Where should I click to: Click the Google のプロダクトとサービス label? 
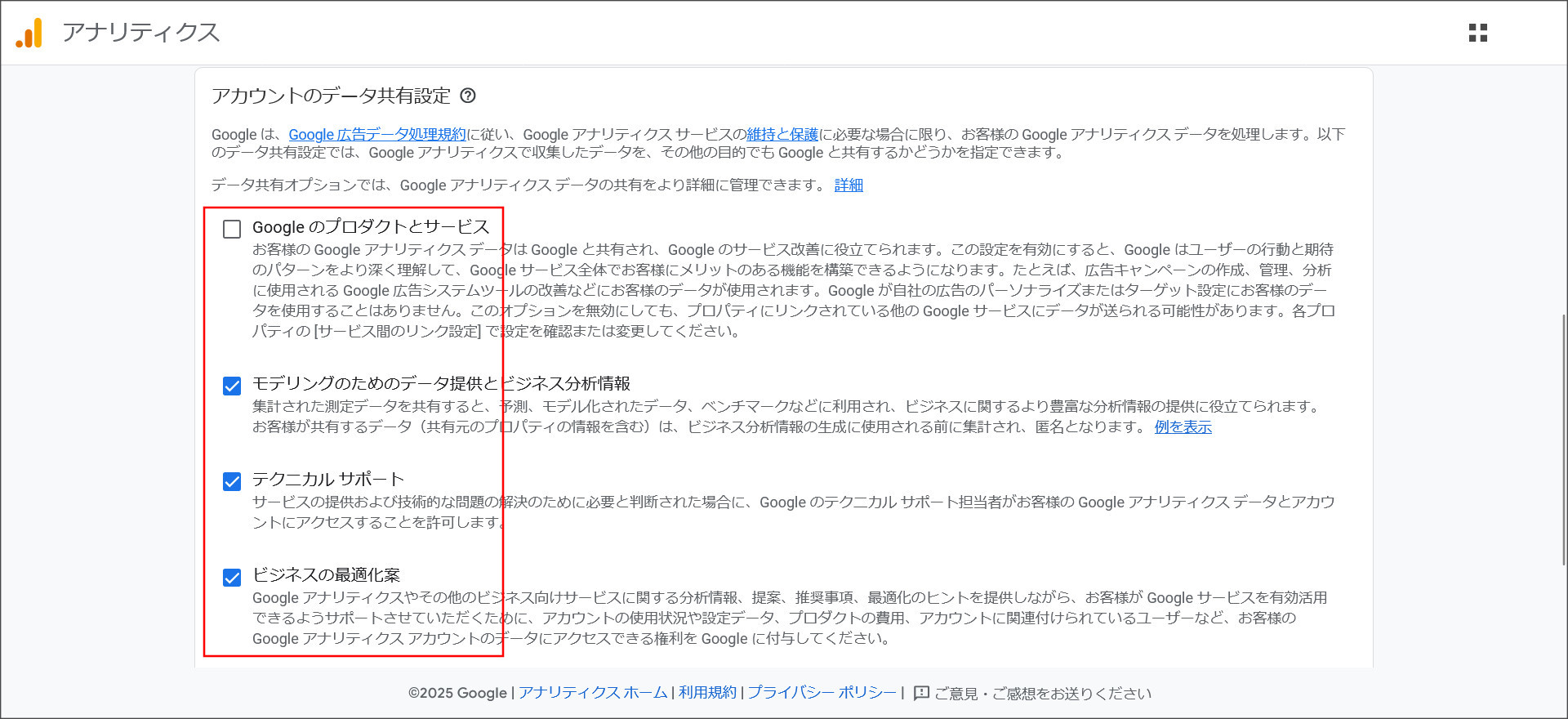click(371, 227)
